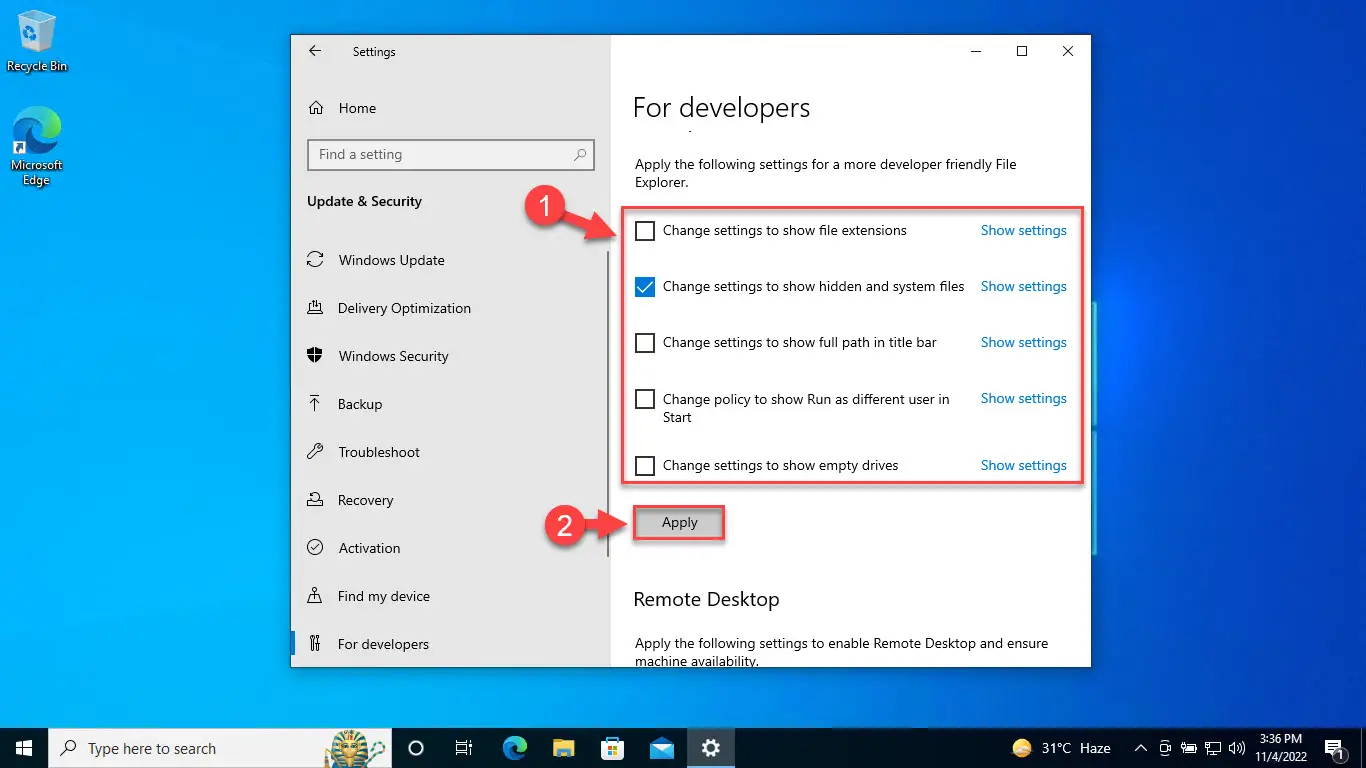This screenshot has height=768, width=1366.
Task: Show hidden tray icons chevron
Action: pos(1140,748)
